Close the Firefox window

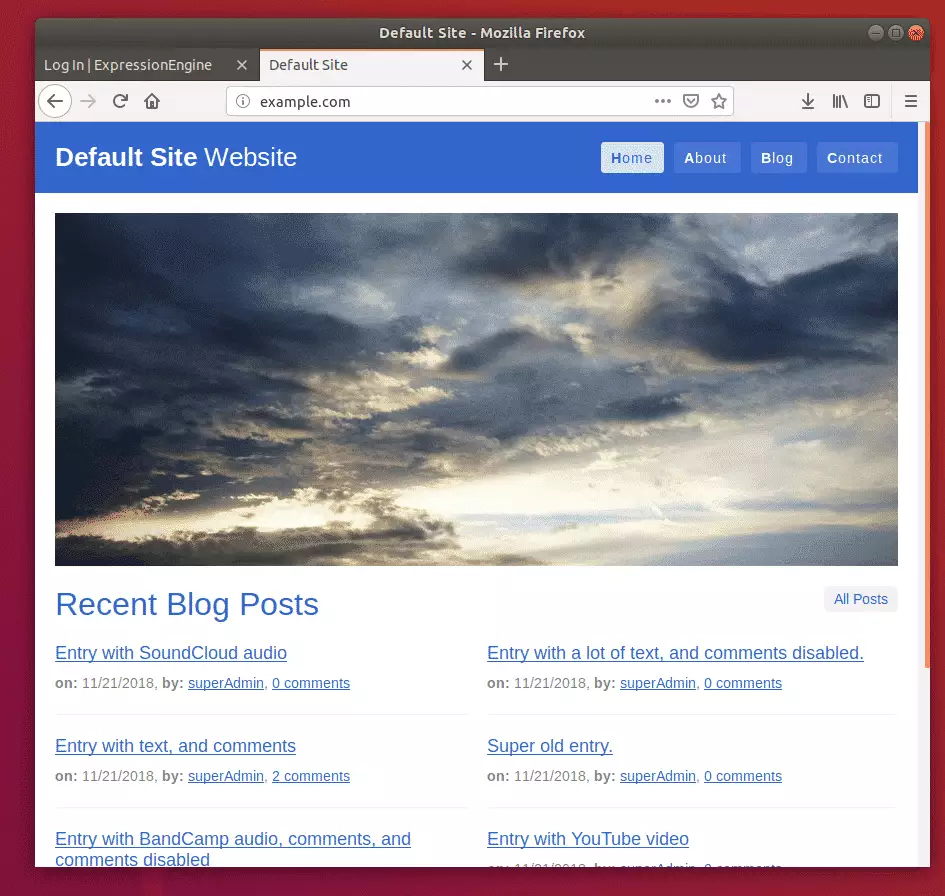[x=916, y=33]
